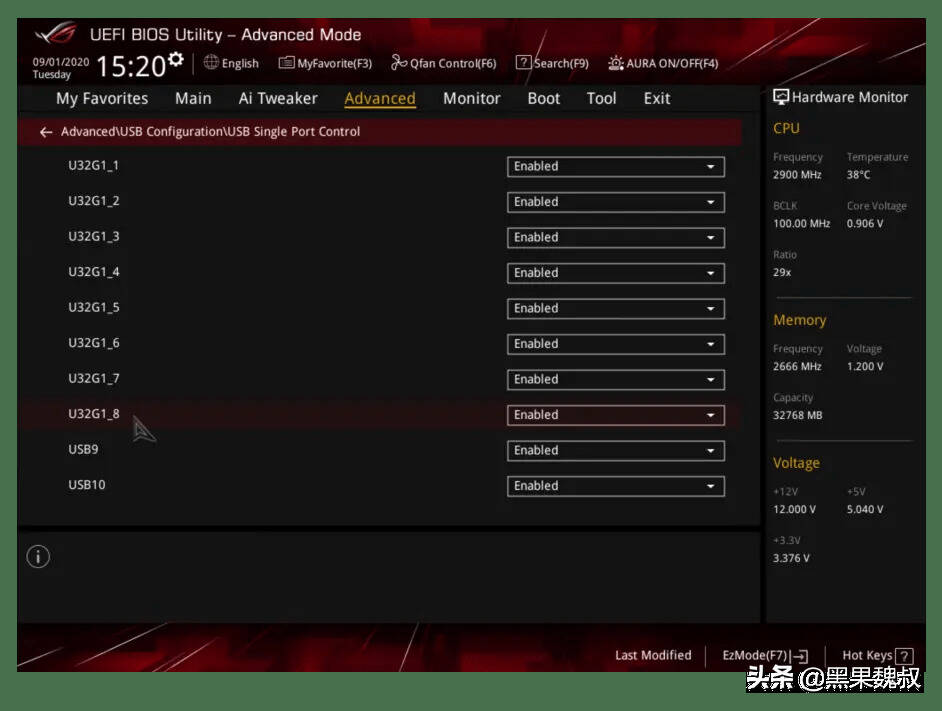The image size is (942, 711).
Task: Click the English language button
Action: click(231, 63)
